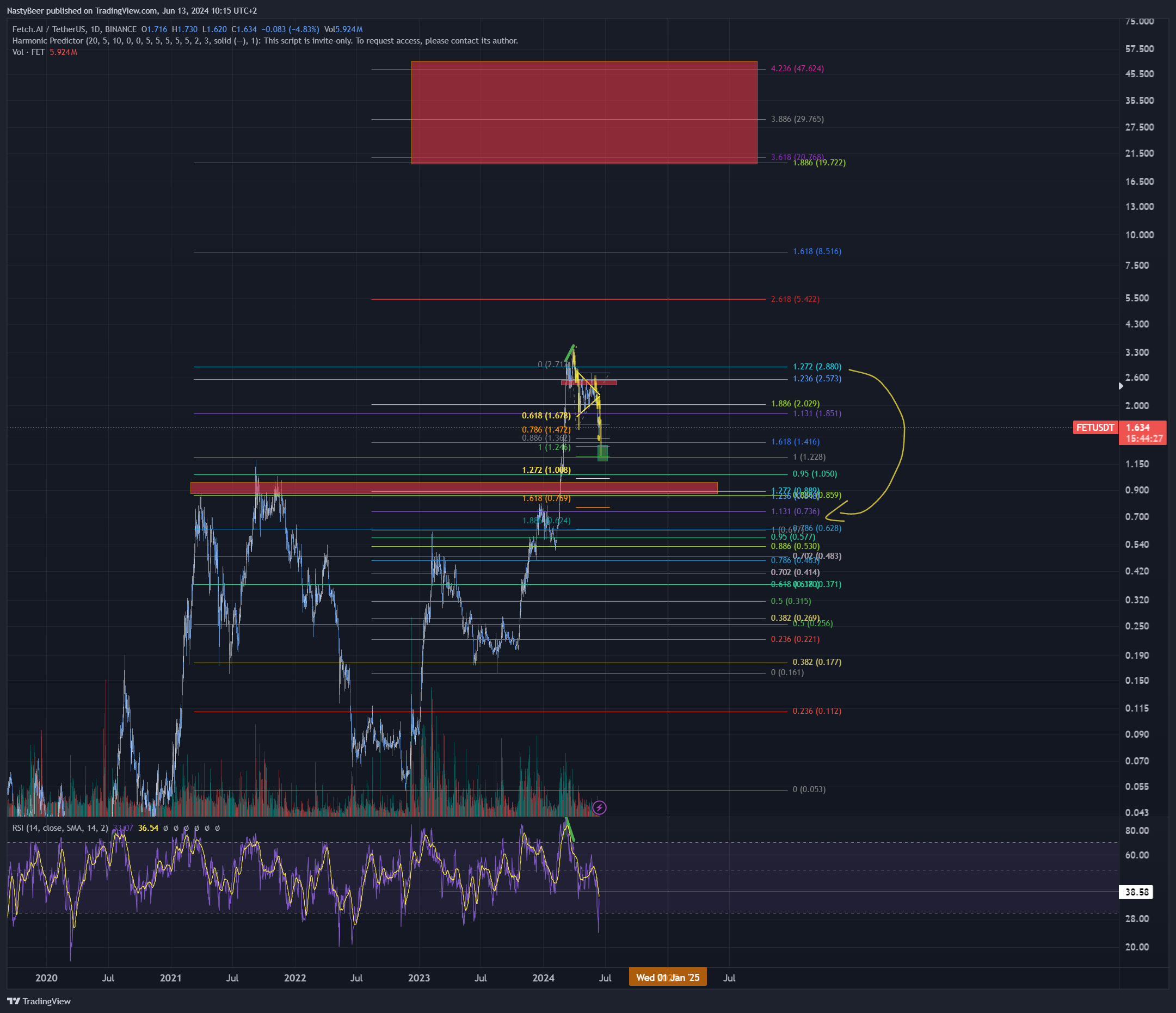Image resolution: width=1176 pixels, height=1013 pixels.
Task: Click the 1.886 (2.029) Fibonacci label
Action: tap(795, 404)
